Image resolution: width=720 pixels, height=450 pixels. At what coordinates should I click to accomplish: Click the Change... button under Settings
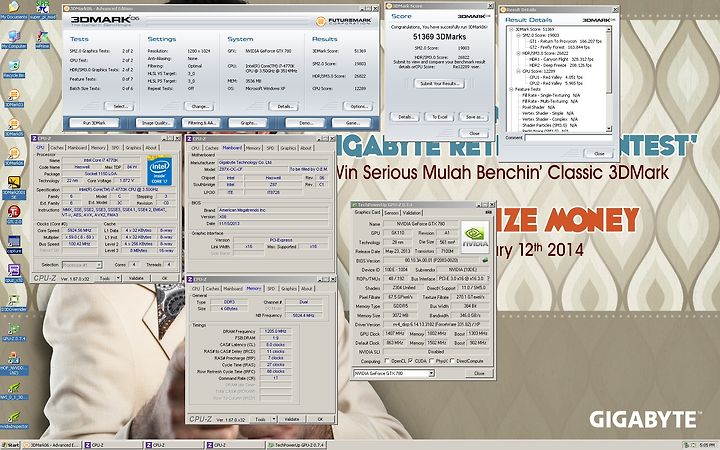tap(199, 106)
